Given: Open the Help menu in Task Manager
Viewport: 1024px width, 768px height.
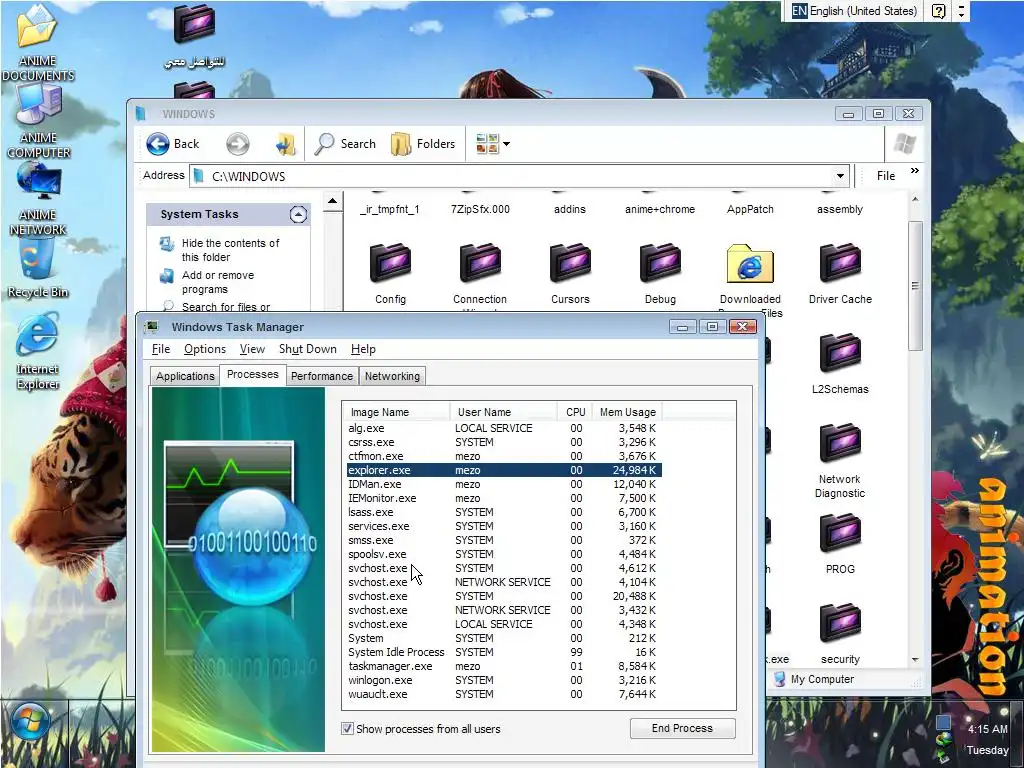Looking at the screenshot, I should 363,349.
